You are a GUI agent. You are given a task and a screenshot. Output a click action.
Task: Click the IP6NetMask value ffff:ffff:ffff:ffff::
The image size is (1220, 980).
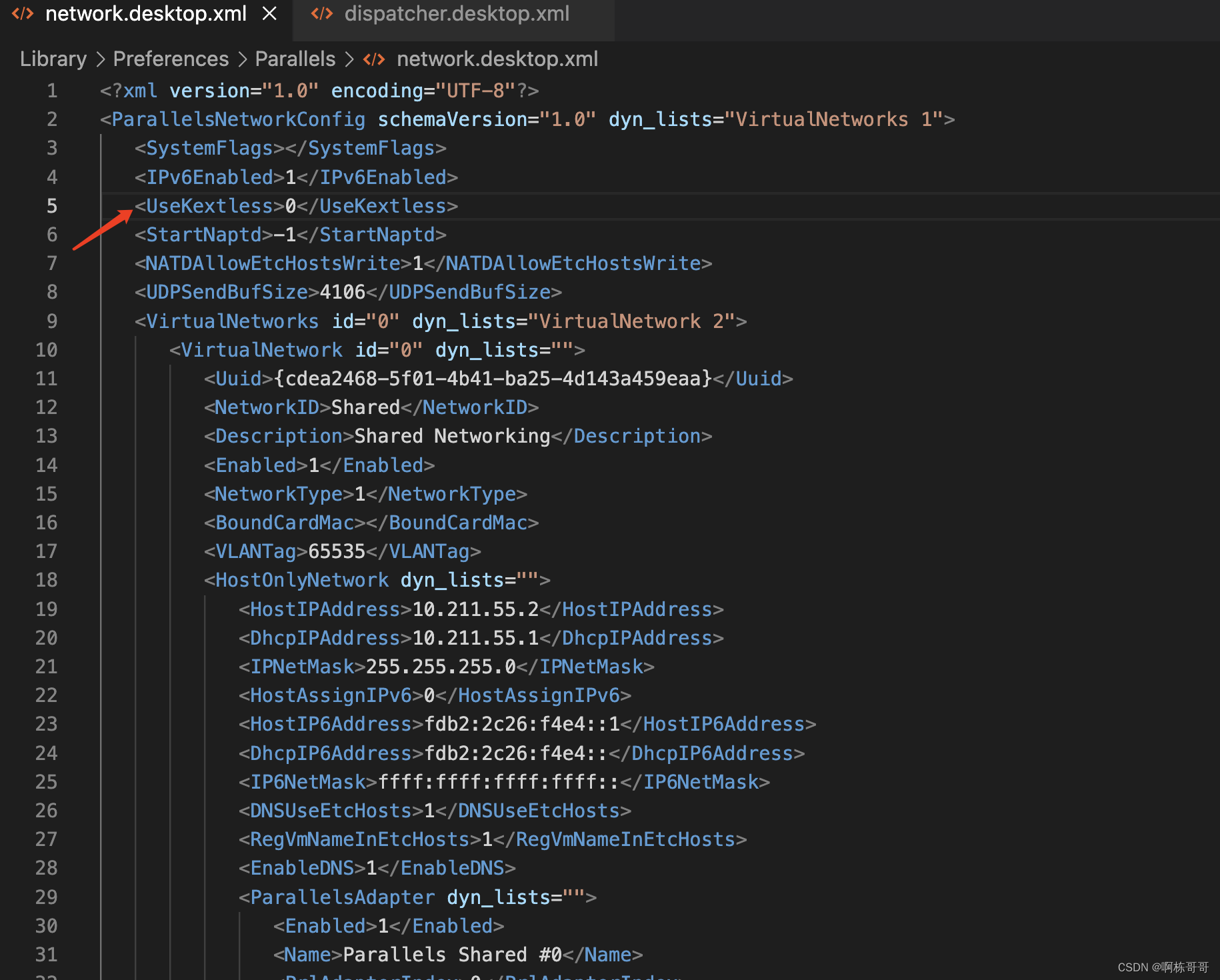[499, 782]
